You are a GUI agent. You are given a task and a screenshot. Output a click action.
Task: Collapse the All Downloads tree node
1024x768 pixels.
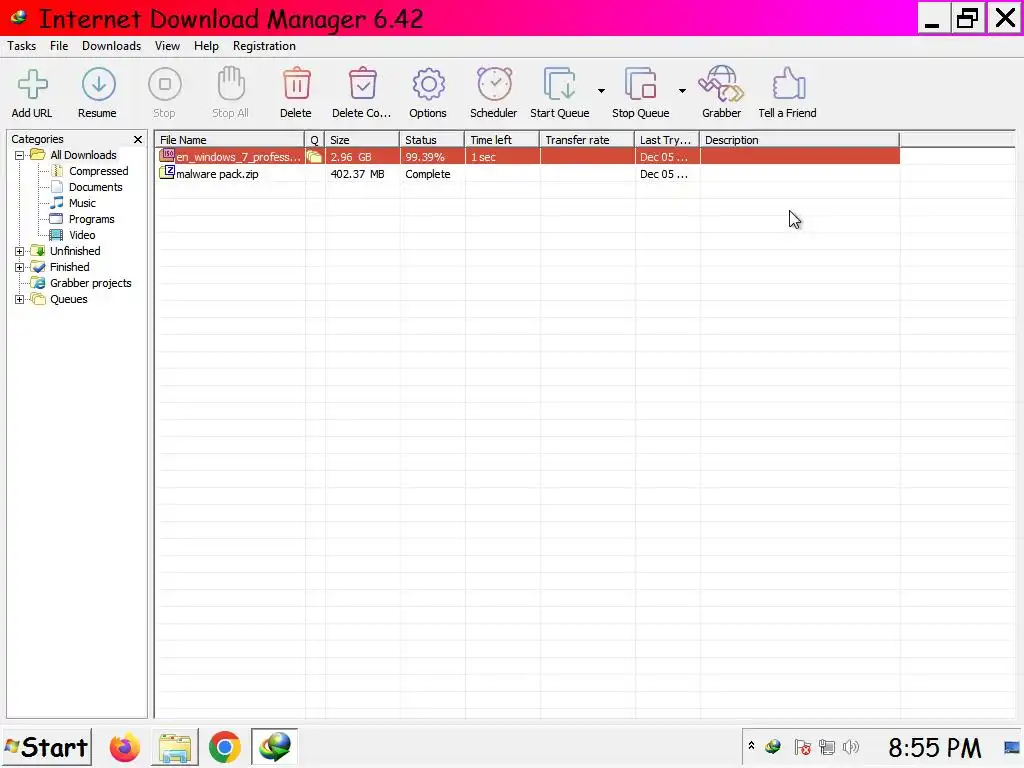pos(20,155)
